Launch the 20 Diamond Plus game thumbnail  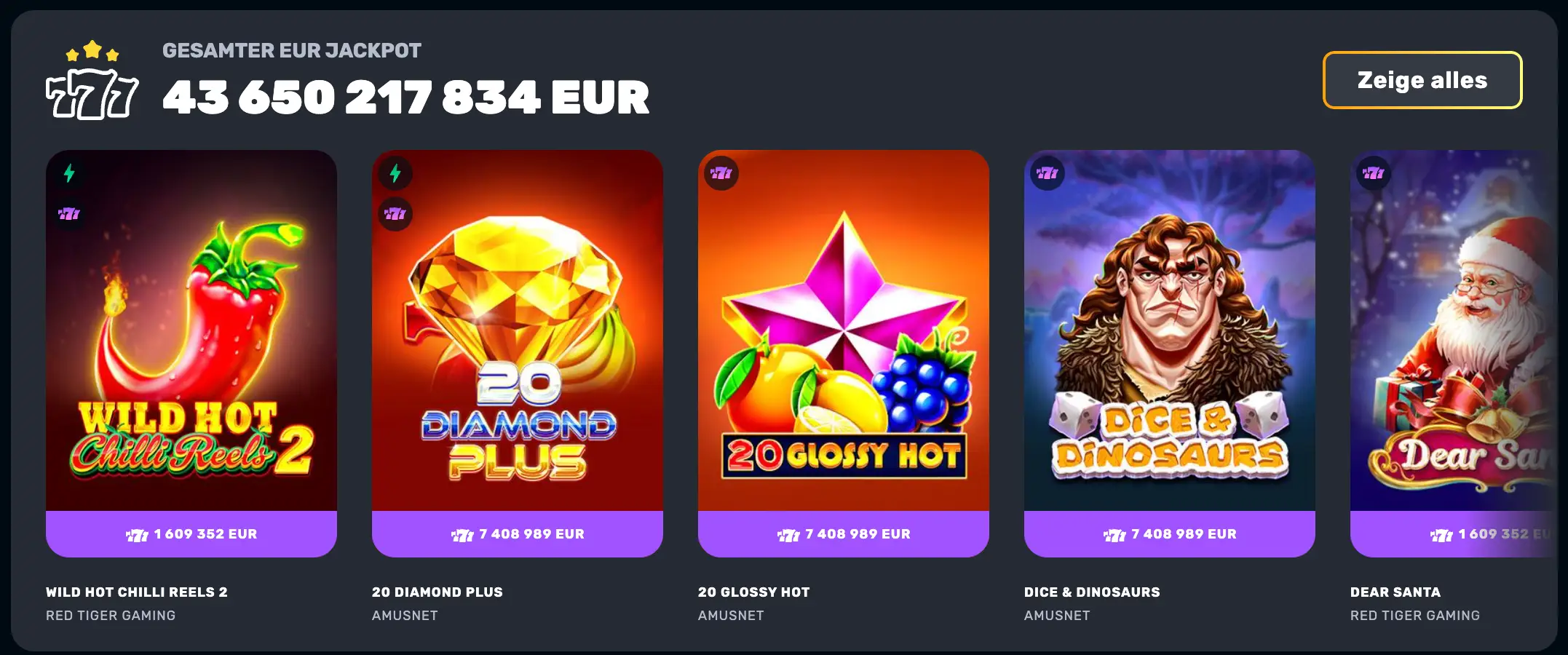tap(518, 330)
